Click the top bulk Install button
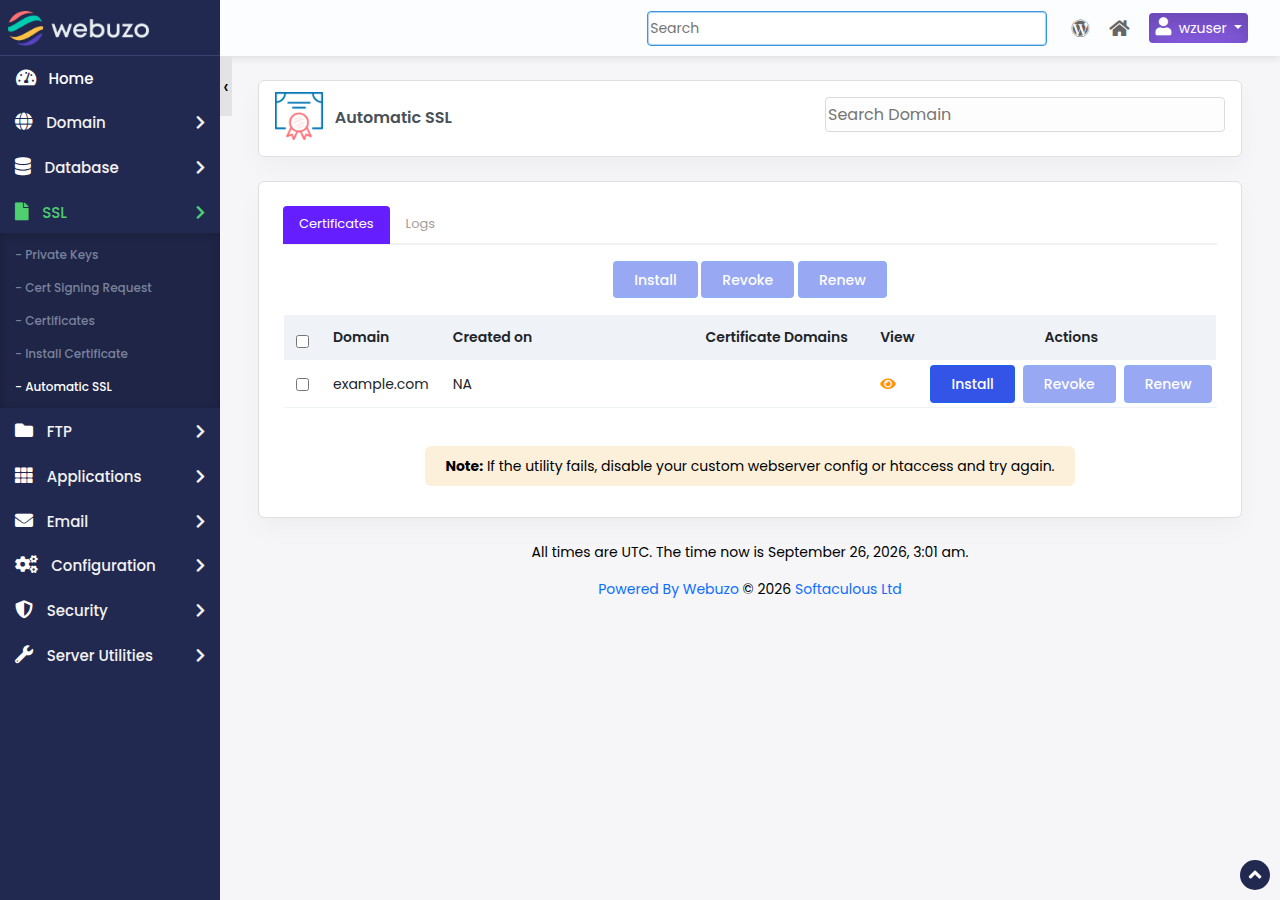The image size is (1280, 900). click(x=655, y=280)
